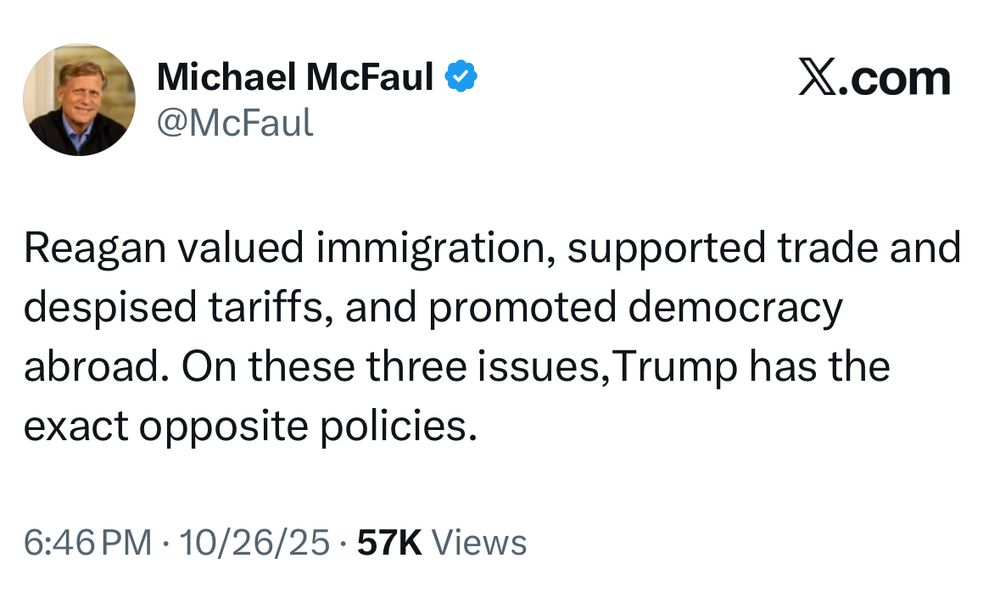Click the X logo glyph
This screenshot has height=603, width=1000.
coord(818,78)
